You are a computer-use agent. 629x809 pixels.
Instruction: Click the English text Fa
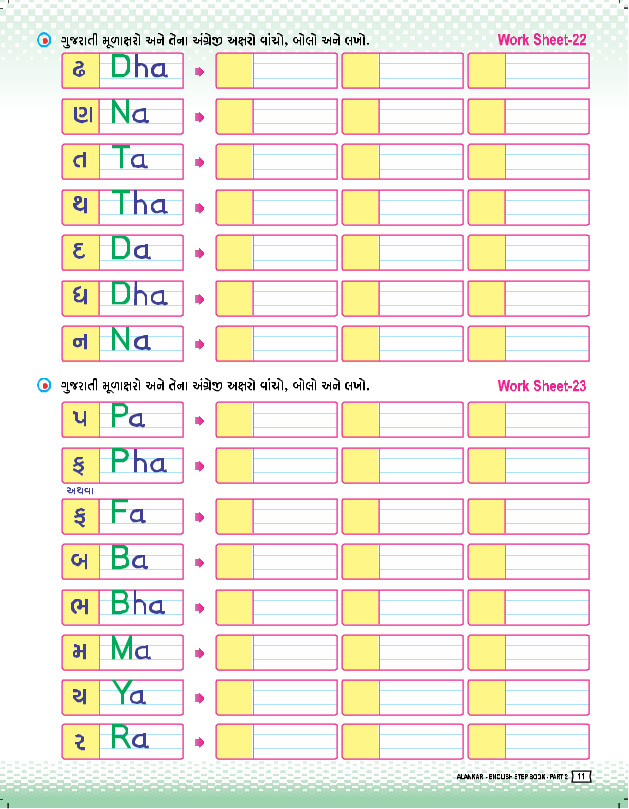coord(129,515)
